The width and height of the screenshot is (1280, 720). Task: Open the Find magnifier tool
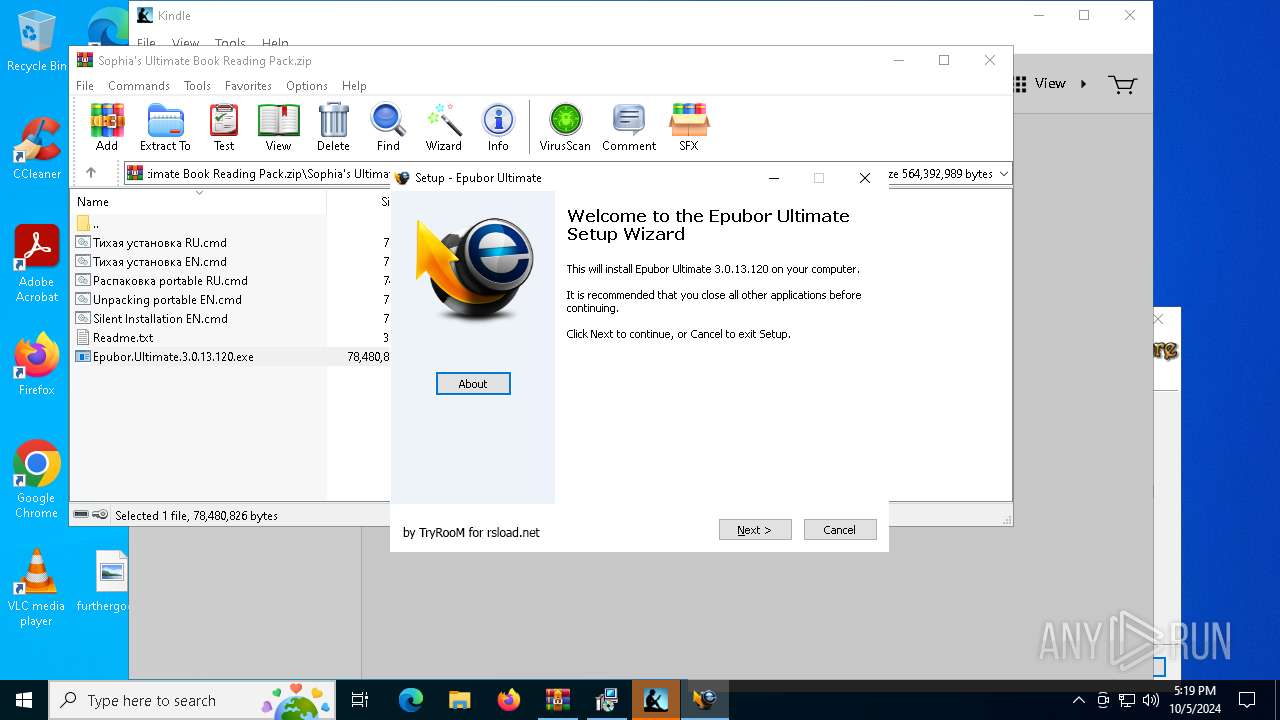(x=388, y=127)
